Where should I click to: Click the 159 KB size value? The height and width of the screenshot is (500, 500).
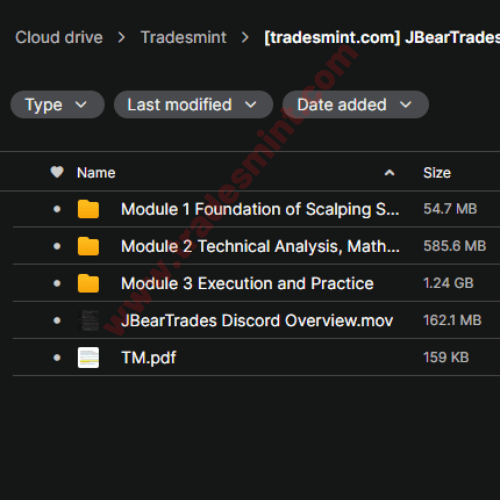click(446, 357)
